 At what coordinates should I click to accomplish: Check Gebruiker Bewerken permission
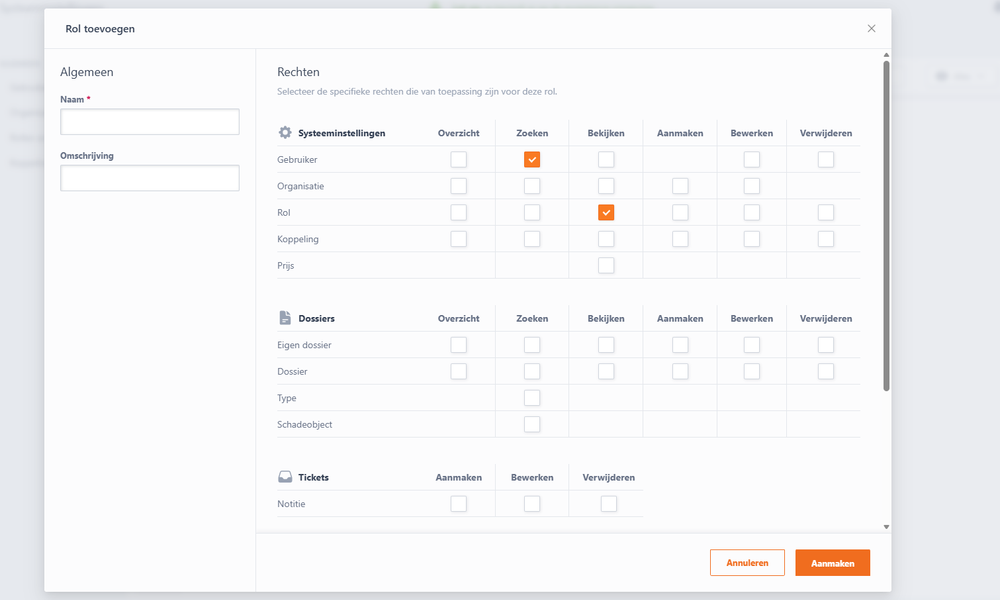(x=752, y=159)
